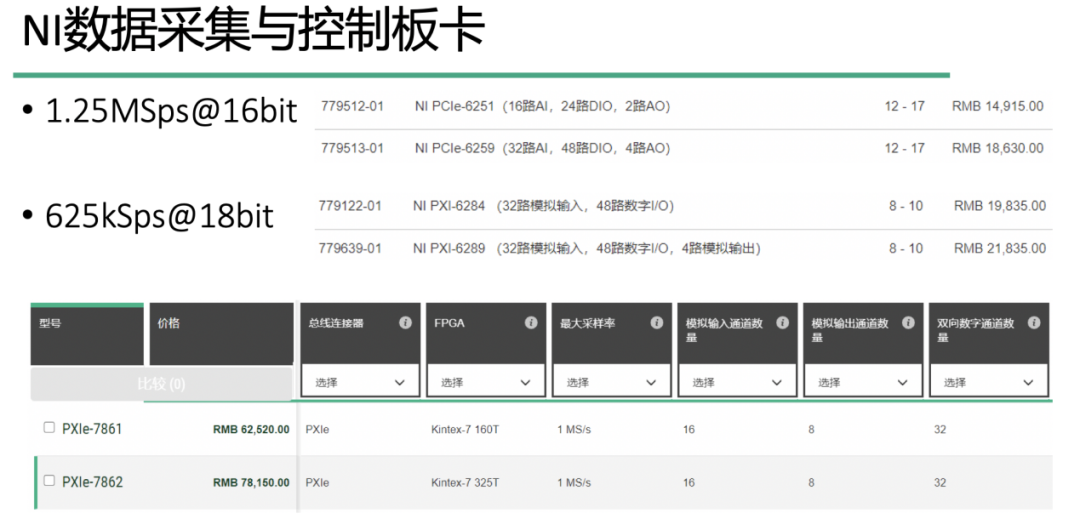
Task: Click the slide title NI数据采集与控制板卡
Action: tap(253, 32)
